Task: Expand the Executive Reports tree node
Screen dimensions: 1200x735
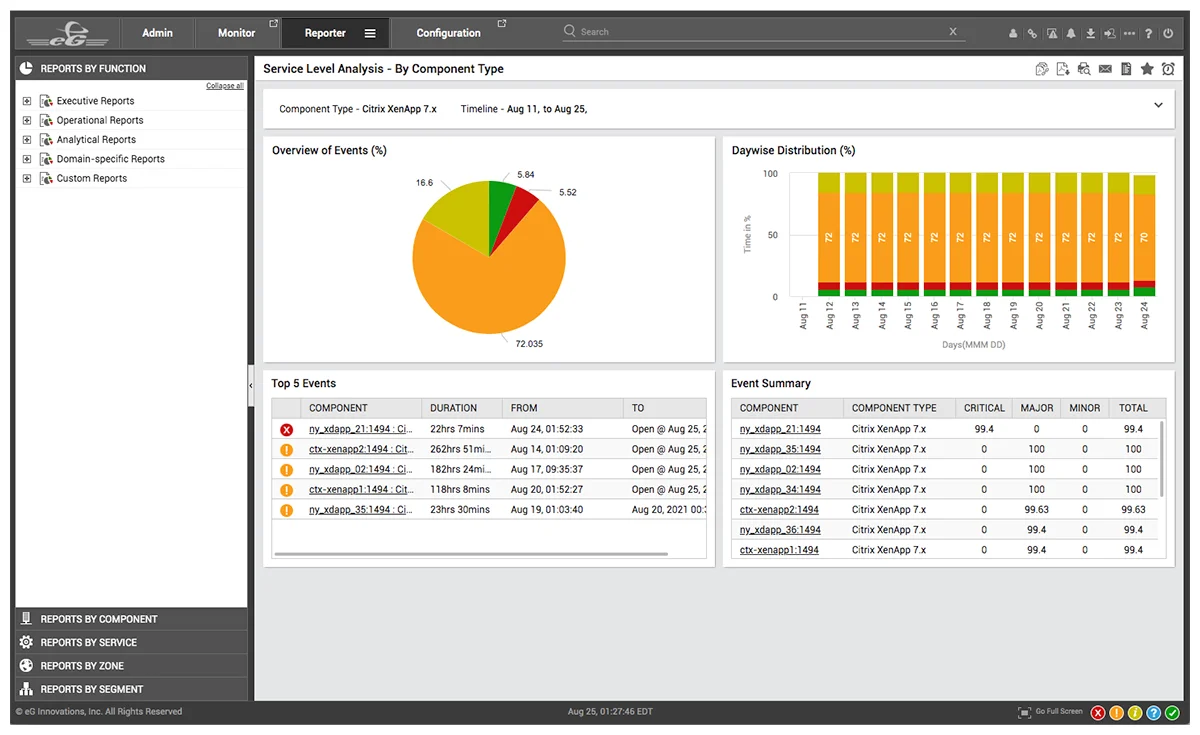Action: 27,101
